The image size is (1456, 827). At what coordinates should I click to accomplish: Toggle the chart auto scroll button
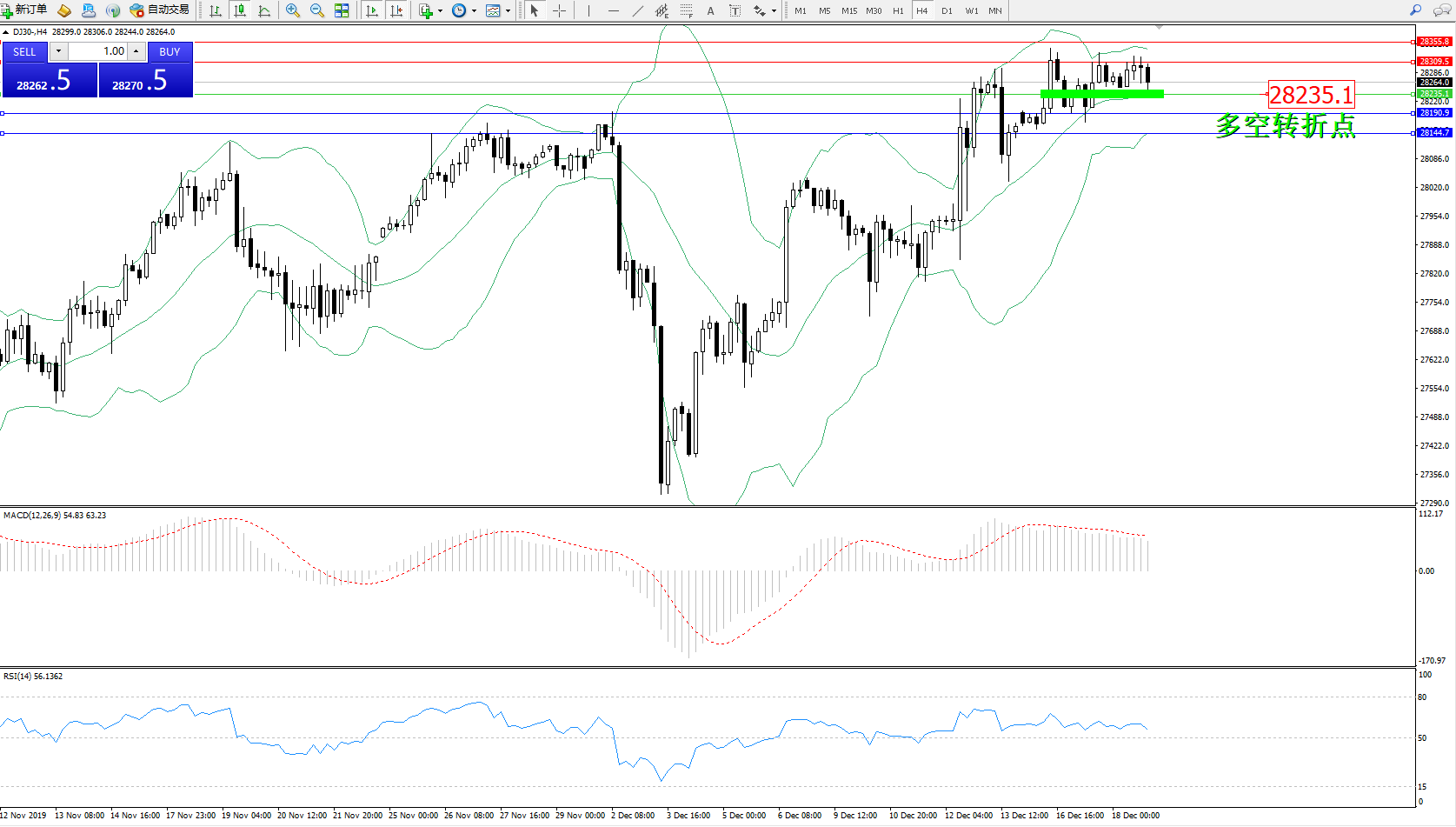click(x=372, y=10)
